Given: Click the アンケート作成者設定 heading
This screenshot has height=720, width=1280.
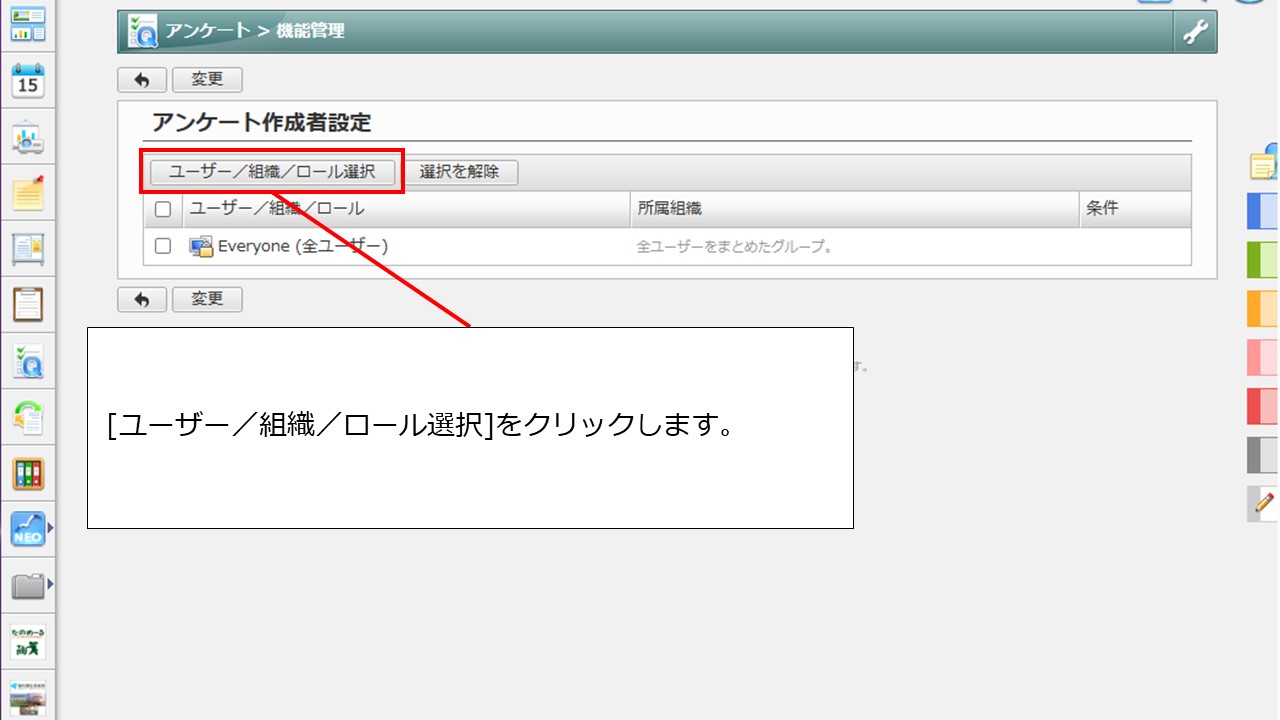Looking at the screenshot, I should click(261, 123).
